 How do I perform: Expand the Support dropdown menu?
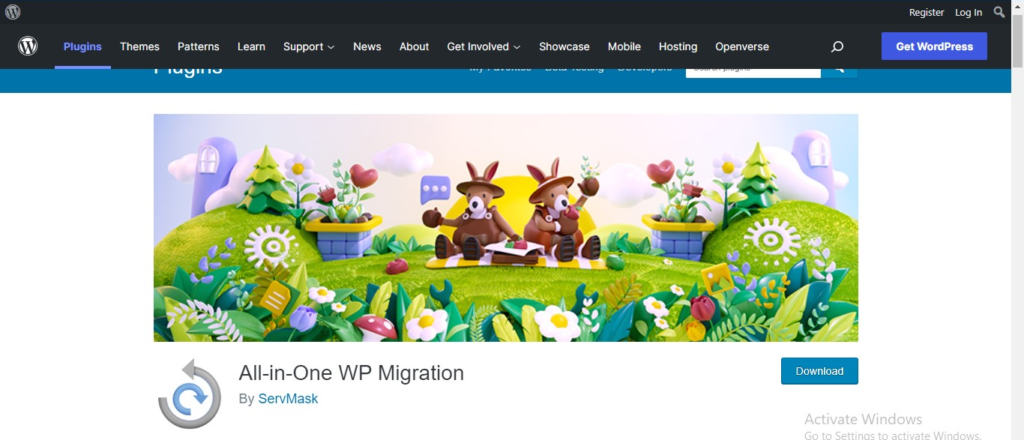308,47
